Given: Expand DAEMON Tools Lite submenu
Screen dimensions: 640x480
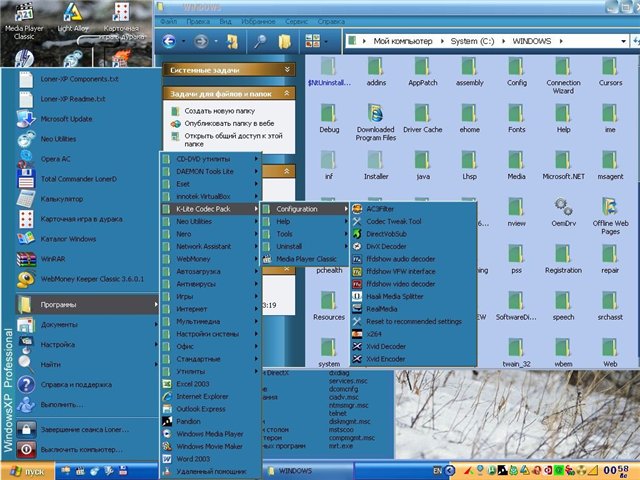Looking at the screenshot, I should [x=210, y=171].
